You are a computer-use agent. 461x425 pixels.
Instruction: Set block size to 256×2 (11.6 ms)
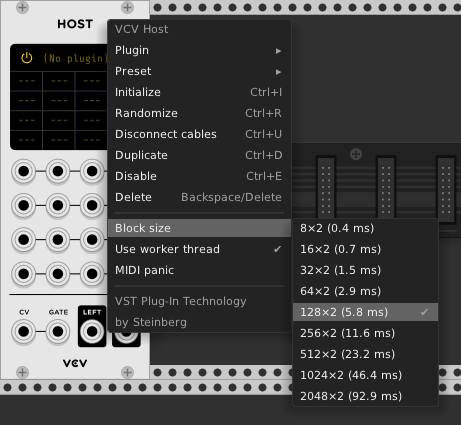[x=365, y=333]
